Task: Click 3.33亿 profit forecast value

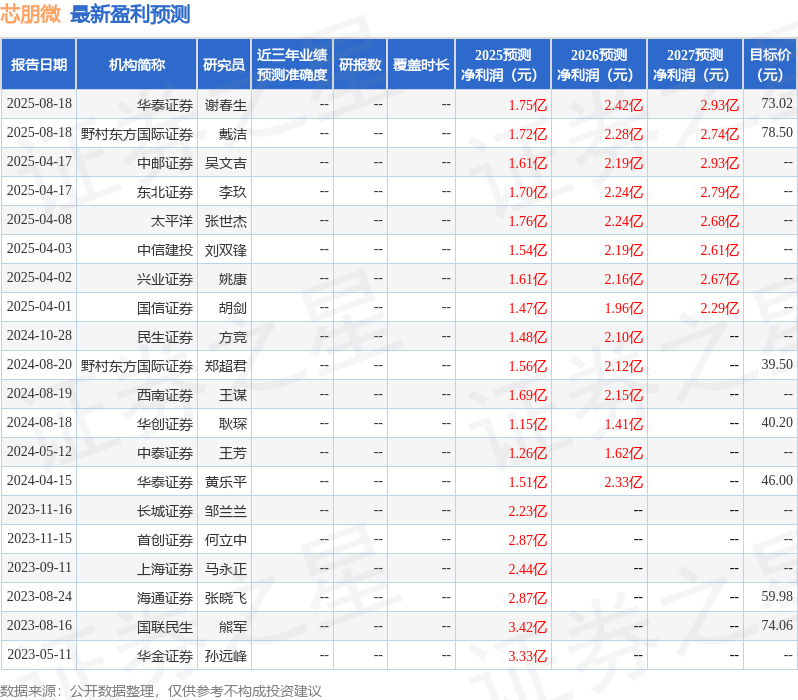Action: coord(528,656)
